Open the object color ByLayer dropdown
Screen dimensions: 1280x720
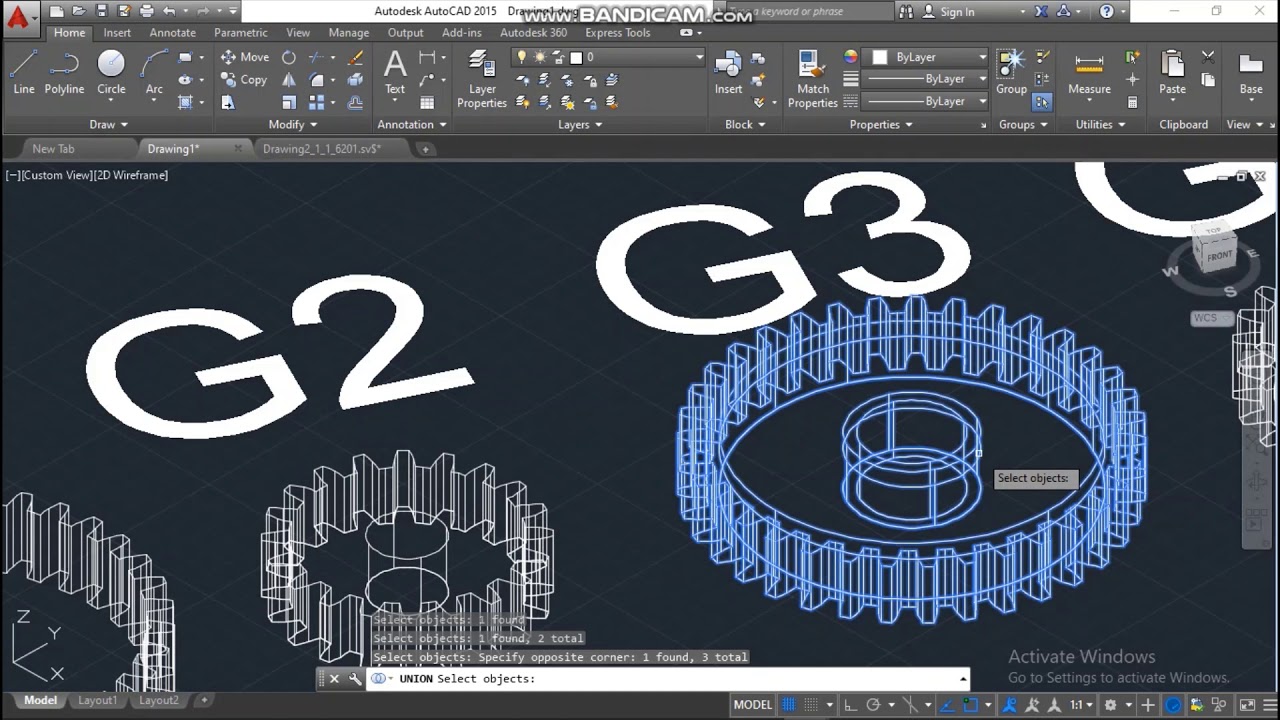[x=927, y=57]
